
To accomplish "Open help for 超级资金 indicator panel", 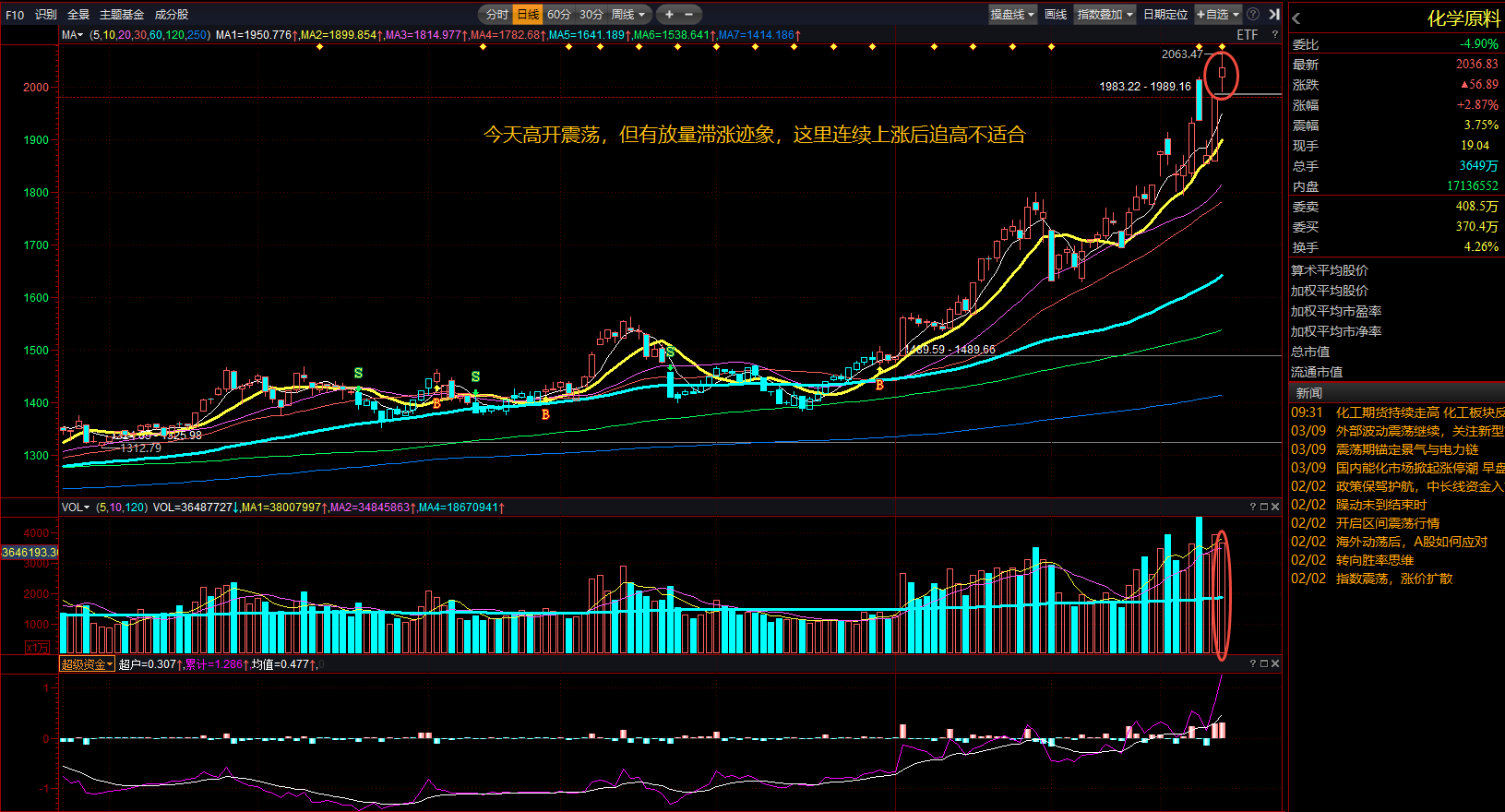I will 1253,663.
